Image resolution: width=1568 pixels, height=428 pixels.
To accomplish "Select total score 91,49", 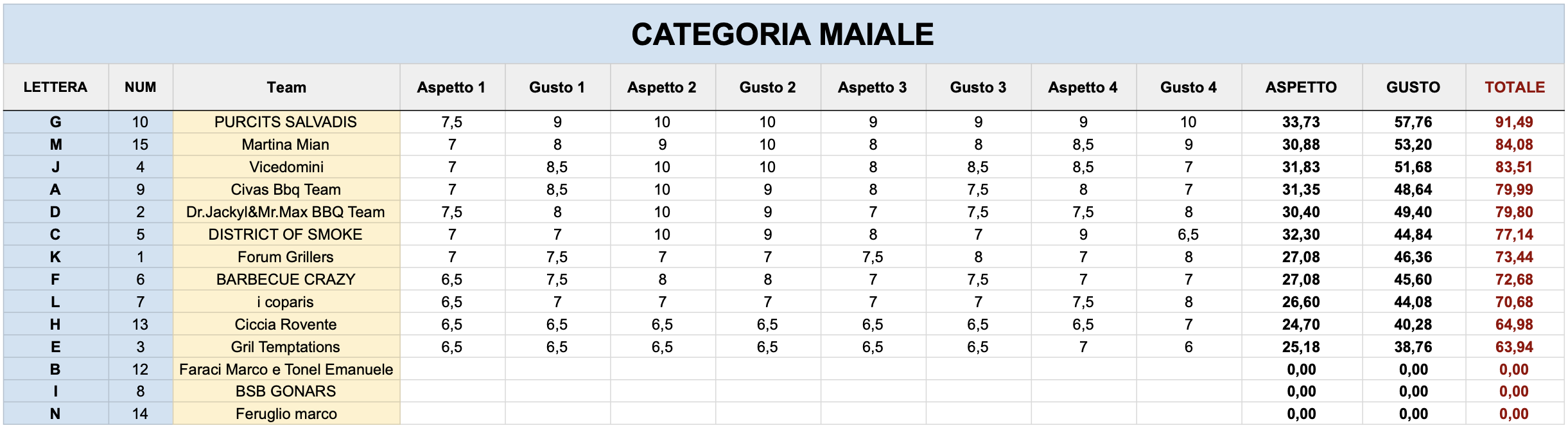I will [1515, 122].
